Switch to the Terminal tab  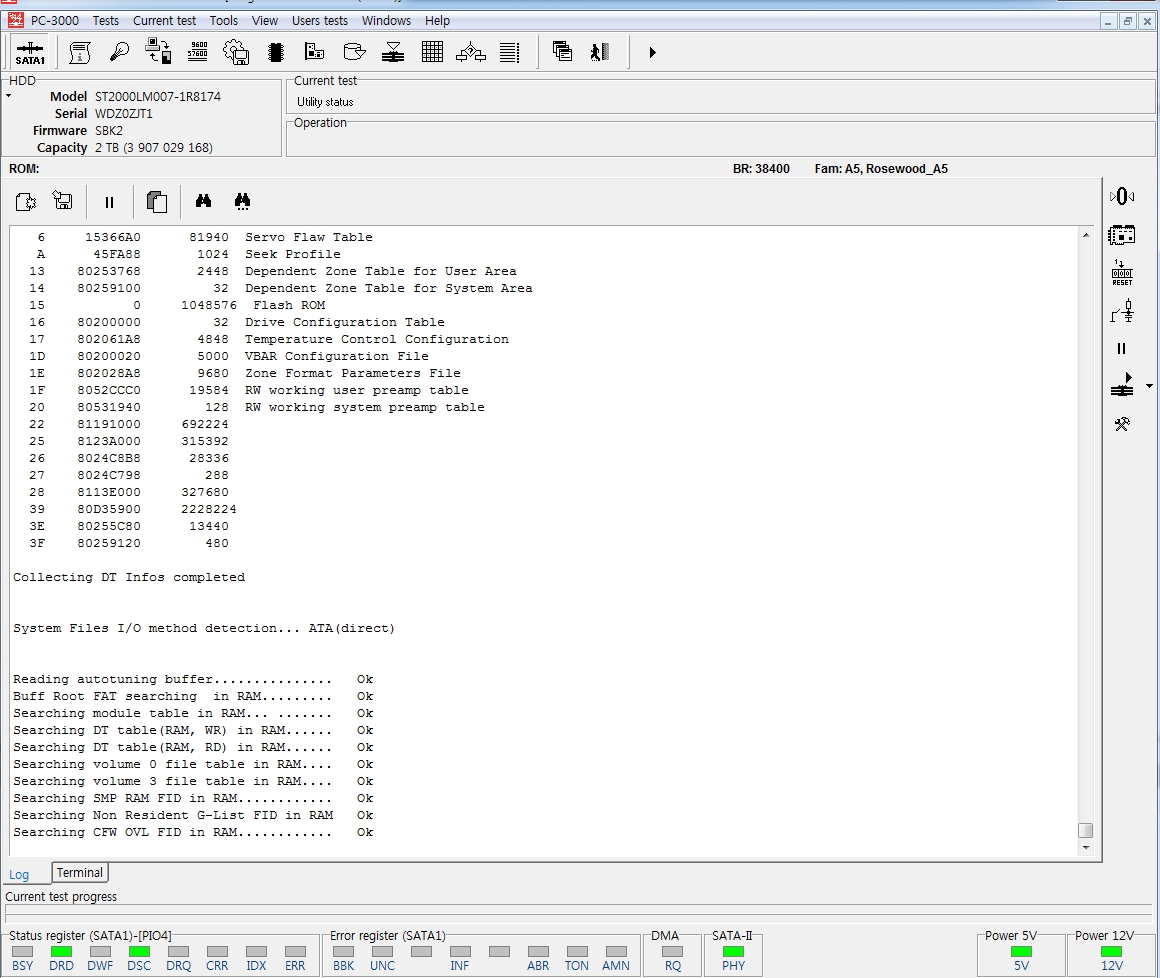80,873
